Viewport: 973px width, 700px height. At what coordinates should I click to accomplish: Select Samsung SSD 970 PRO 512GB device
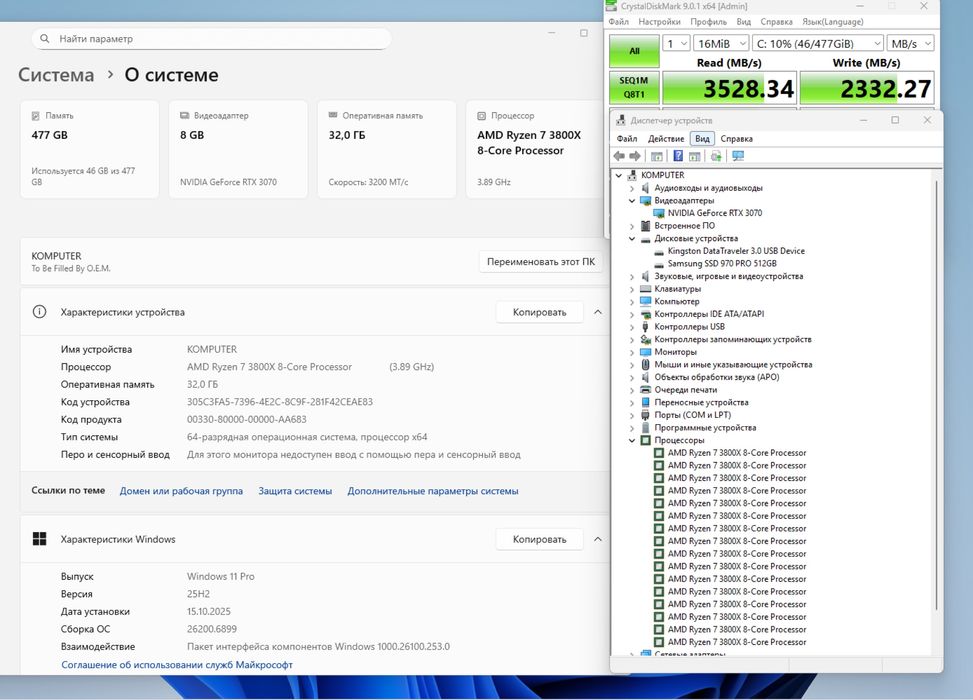coord(722,263)
